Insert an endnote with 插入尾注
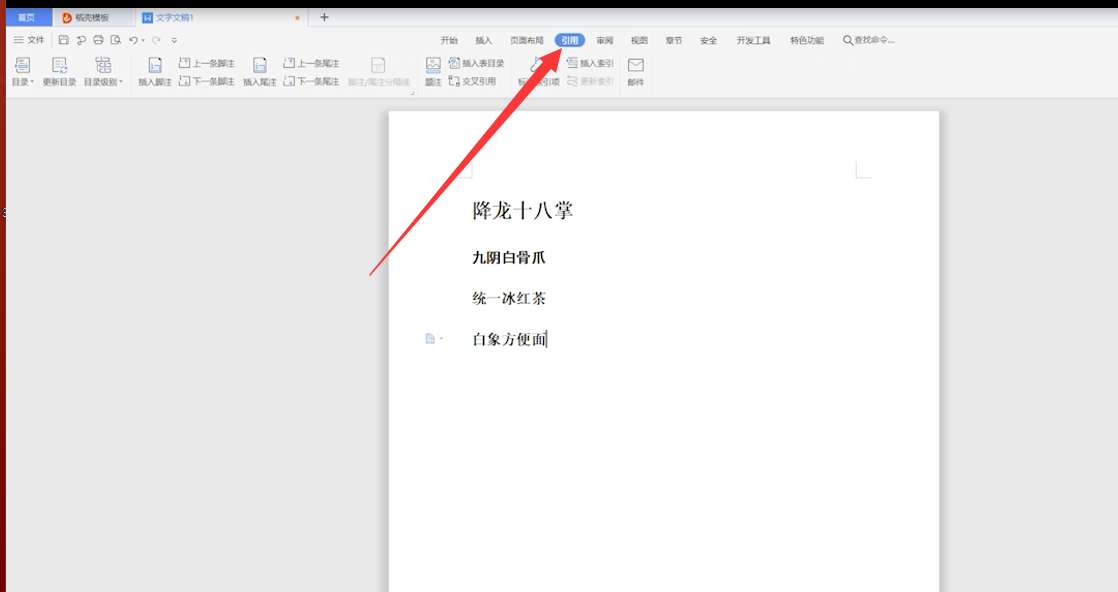 click(260, 71)
